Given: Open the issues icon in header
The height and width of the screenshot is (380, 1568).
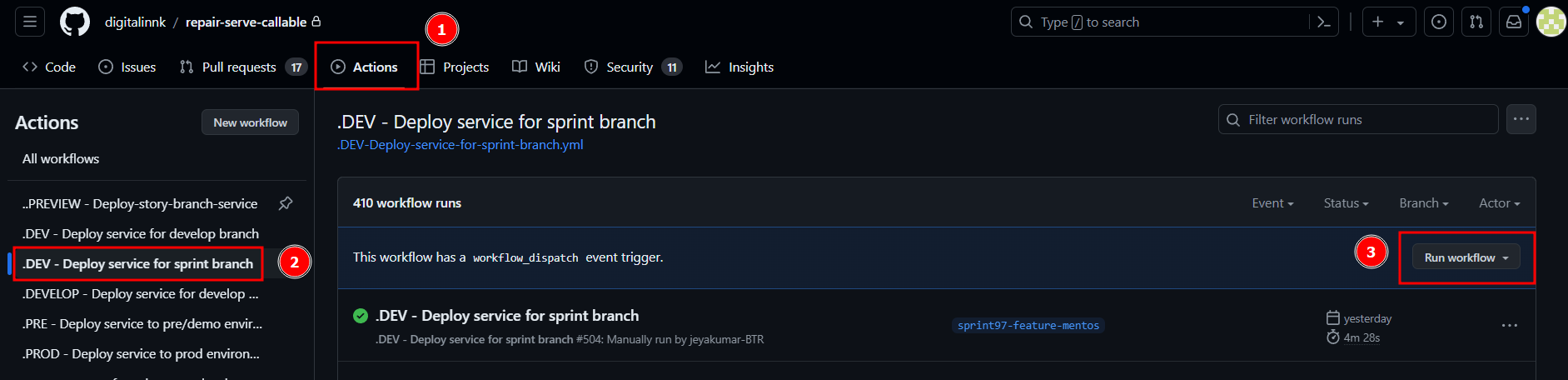Looking at the screenshot, I should pos(1439,22).
